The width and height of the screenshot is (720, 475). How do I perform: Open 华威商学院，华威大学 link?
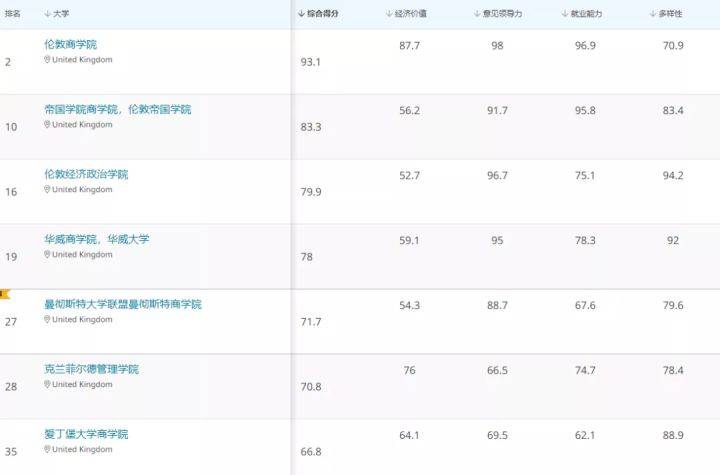[97, 239]
